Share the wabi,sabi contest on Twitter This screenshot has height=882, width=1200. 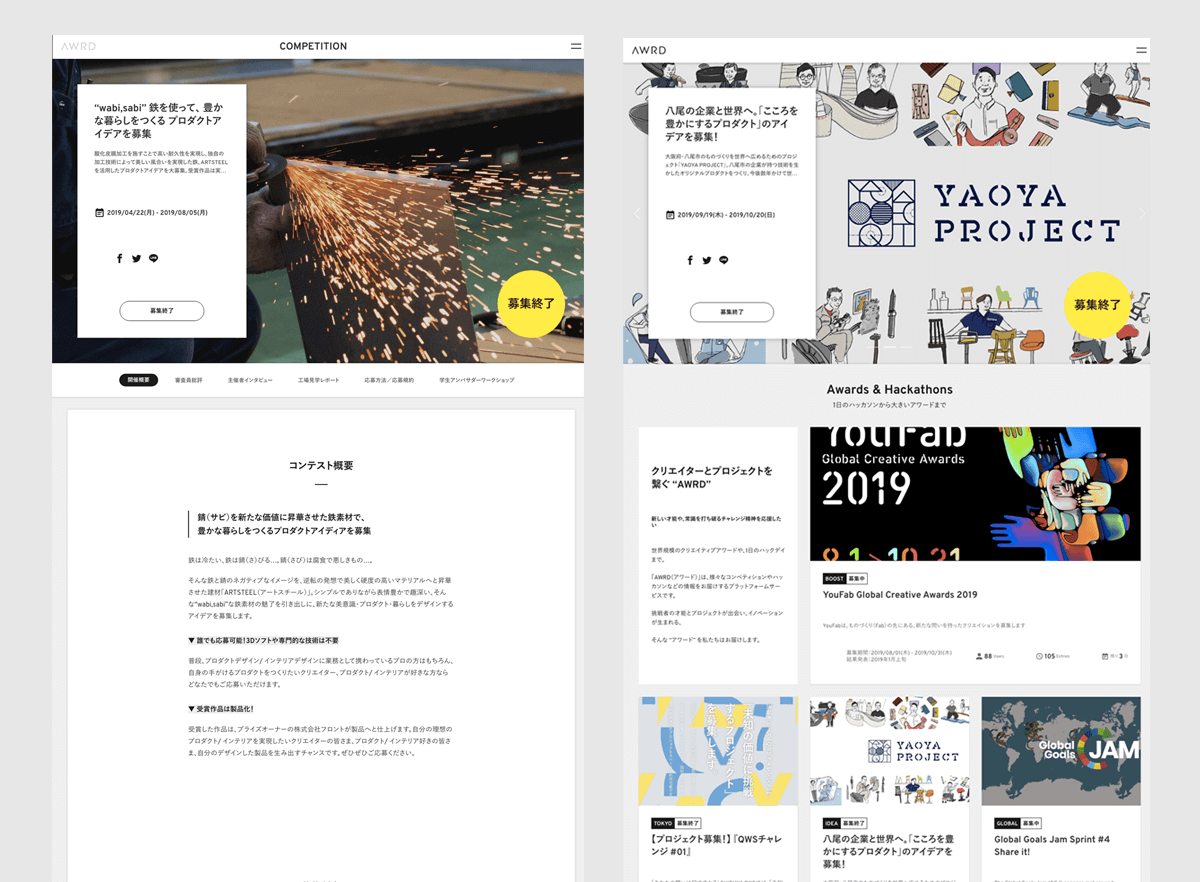pos(136,258)
